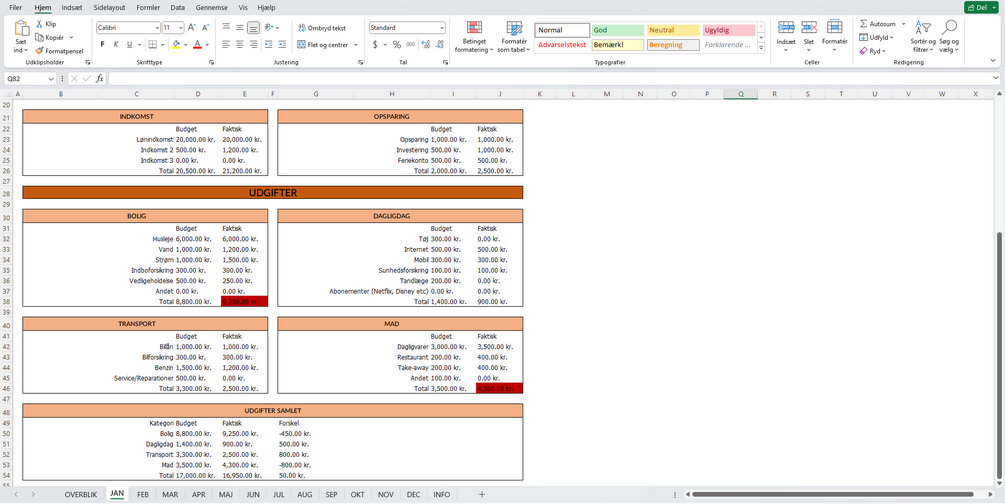Increase indent

point(282,44)
